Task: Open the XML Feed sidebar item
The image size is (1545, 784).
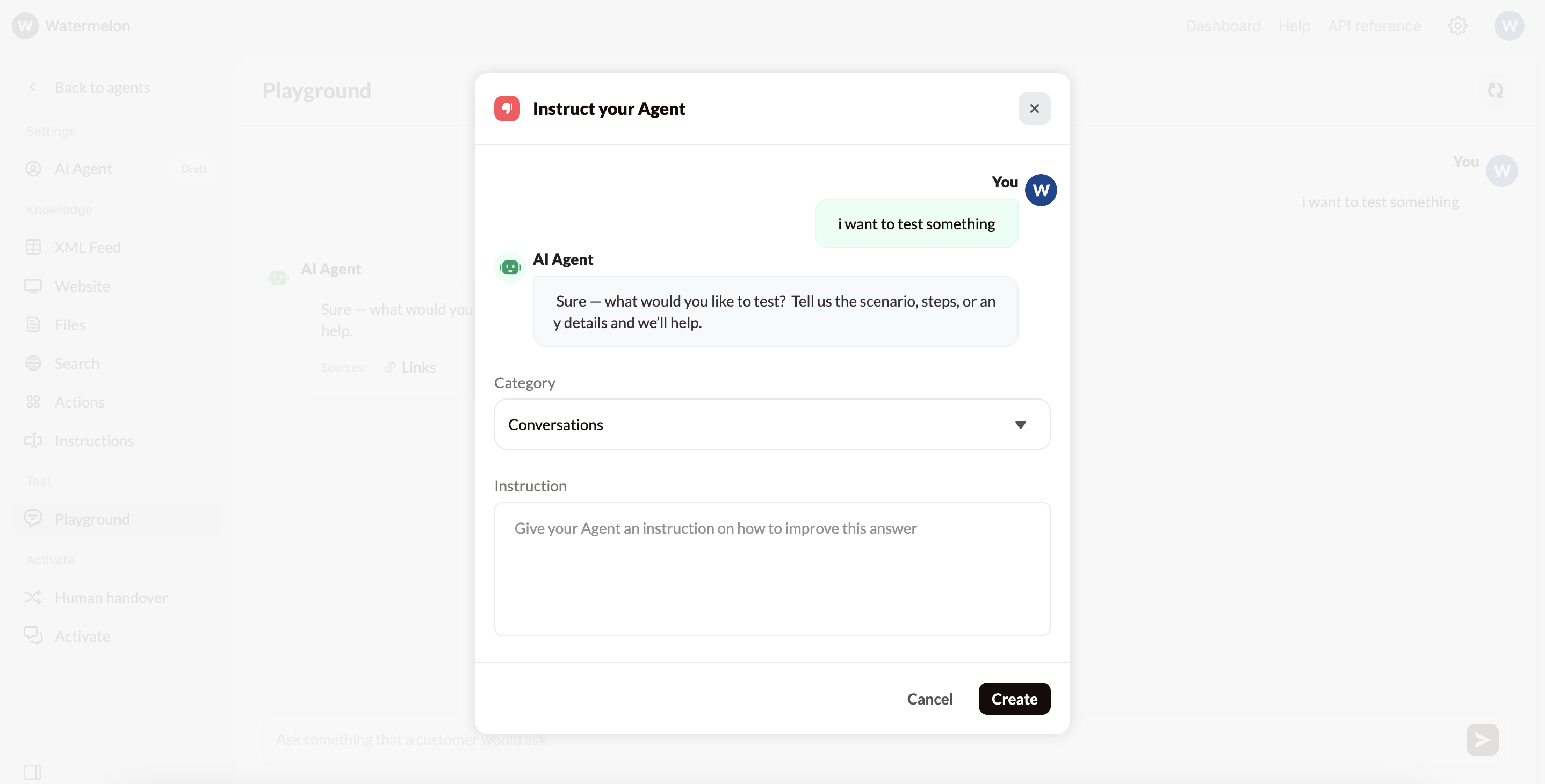Action: pyautogui.click(x=88, y=248)
